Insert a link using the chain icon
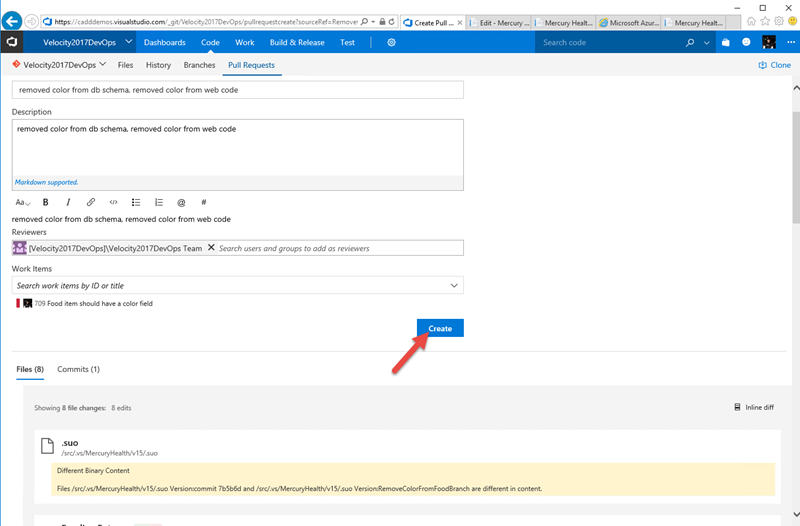The width and height of the screenshot is (800, 526). [90, 203]
